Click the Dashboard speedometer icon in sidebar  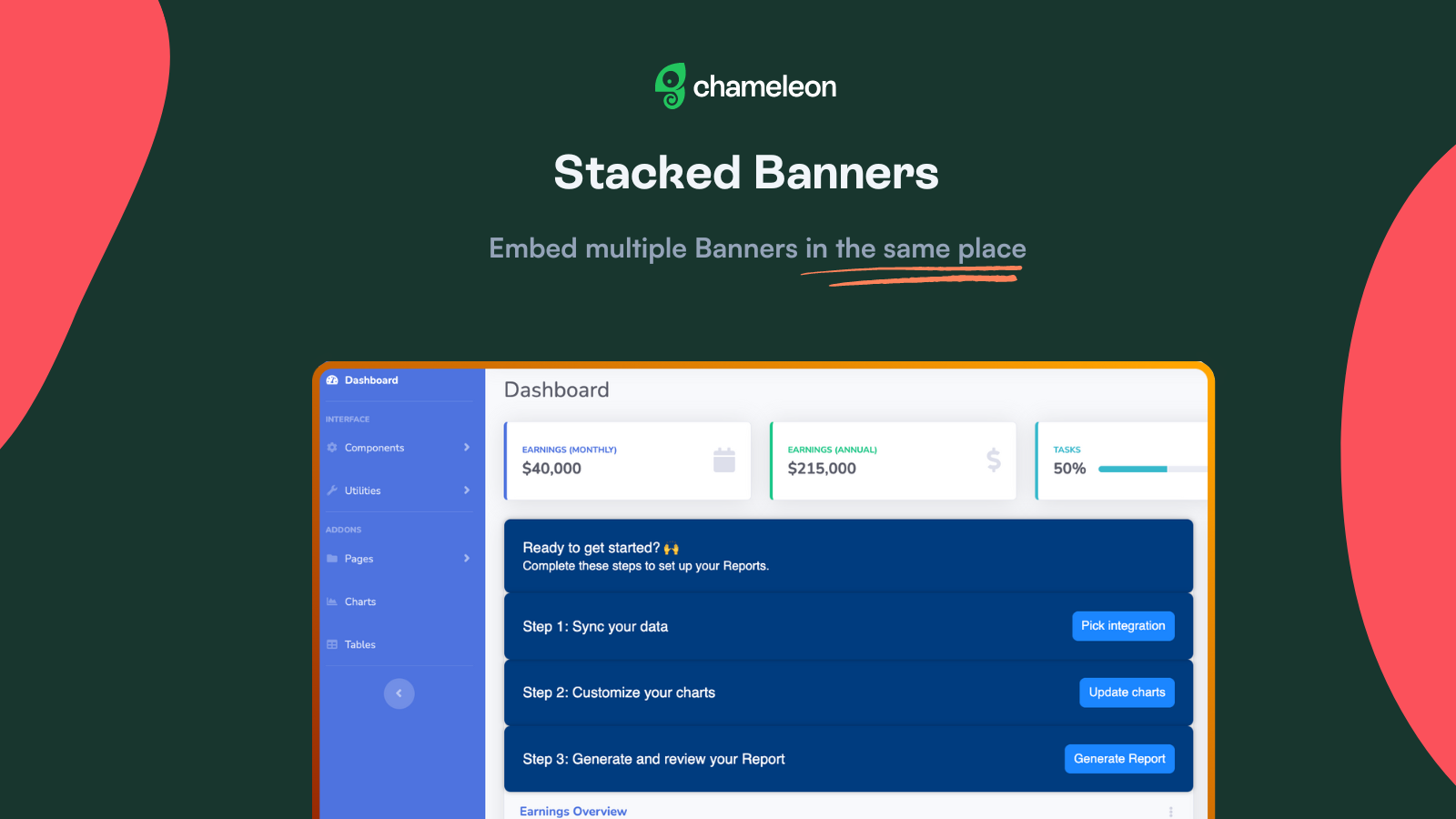(332, 380)
